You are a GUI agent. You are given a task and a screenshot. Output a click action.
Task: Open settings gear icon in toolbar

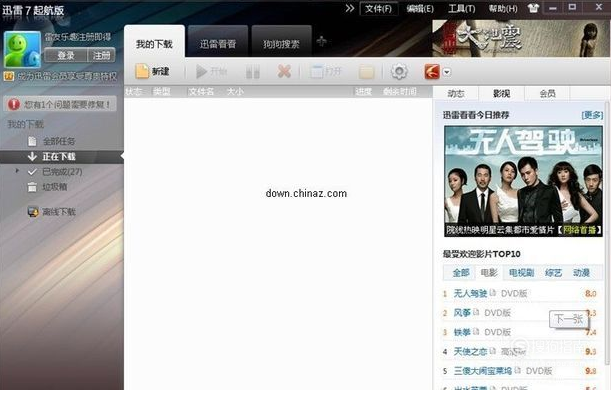coord(399,71)
